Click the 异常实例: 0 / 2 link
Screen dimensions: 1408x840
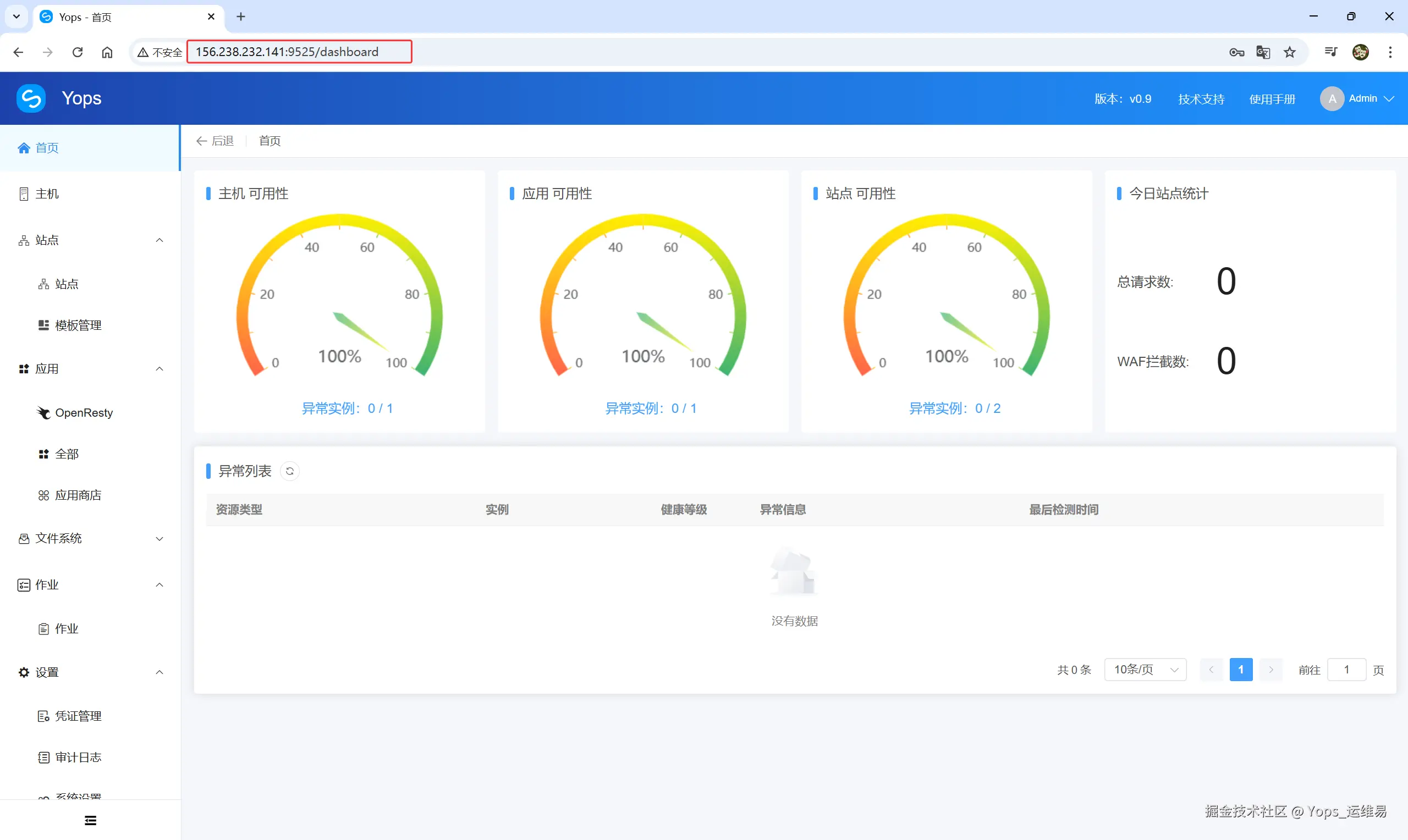(x=956, y=407)
